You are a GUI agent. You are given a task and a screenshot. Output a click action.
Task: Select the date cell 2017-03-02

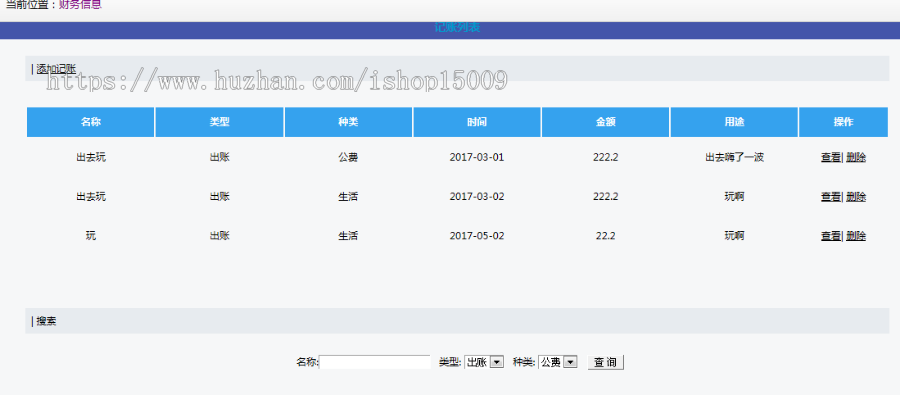click(477, 196)
